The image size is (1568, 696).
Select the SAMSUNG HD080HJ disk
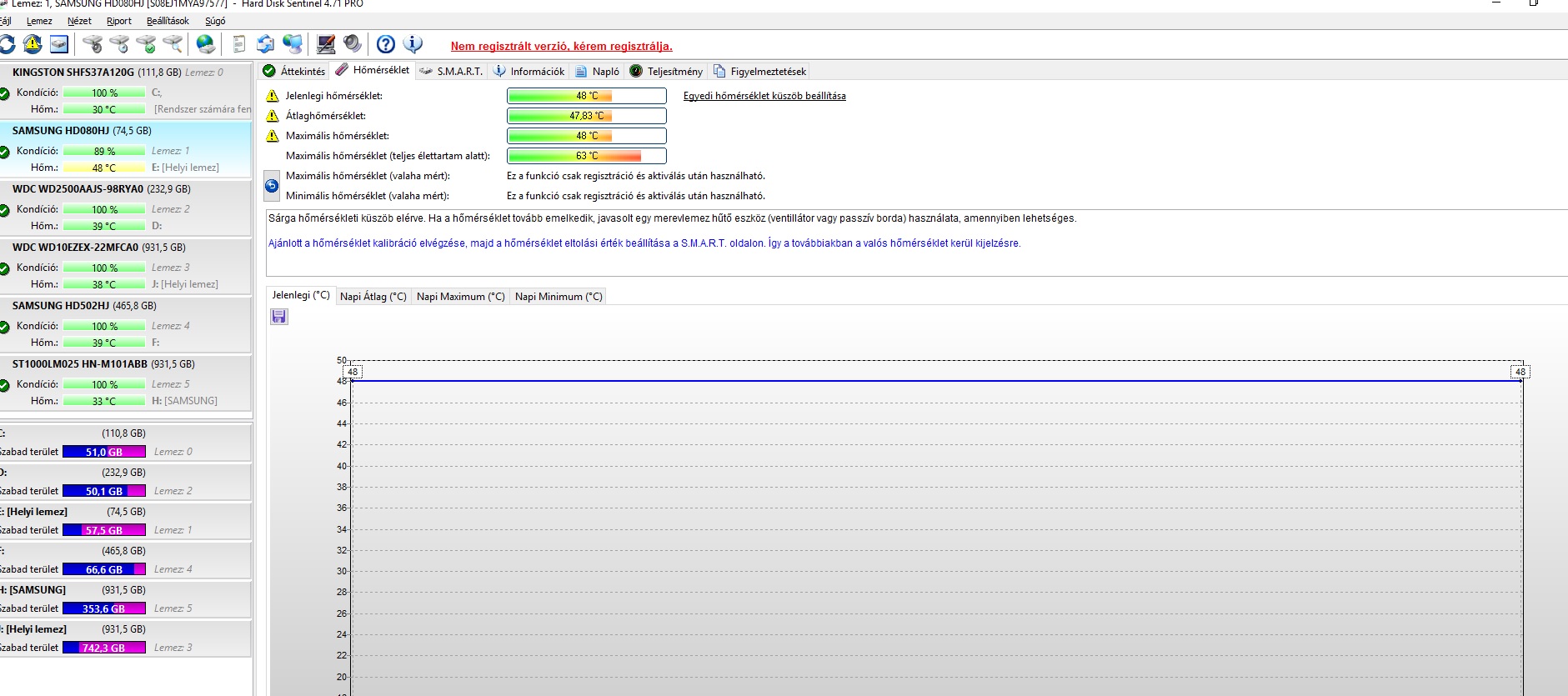(x=125, y=149)
